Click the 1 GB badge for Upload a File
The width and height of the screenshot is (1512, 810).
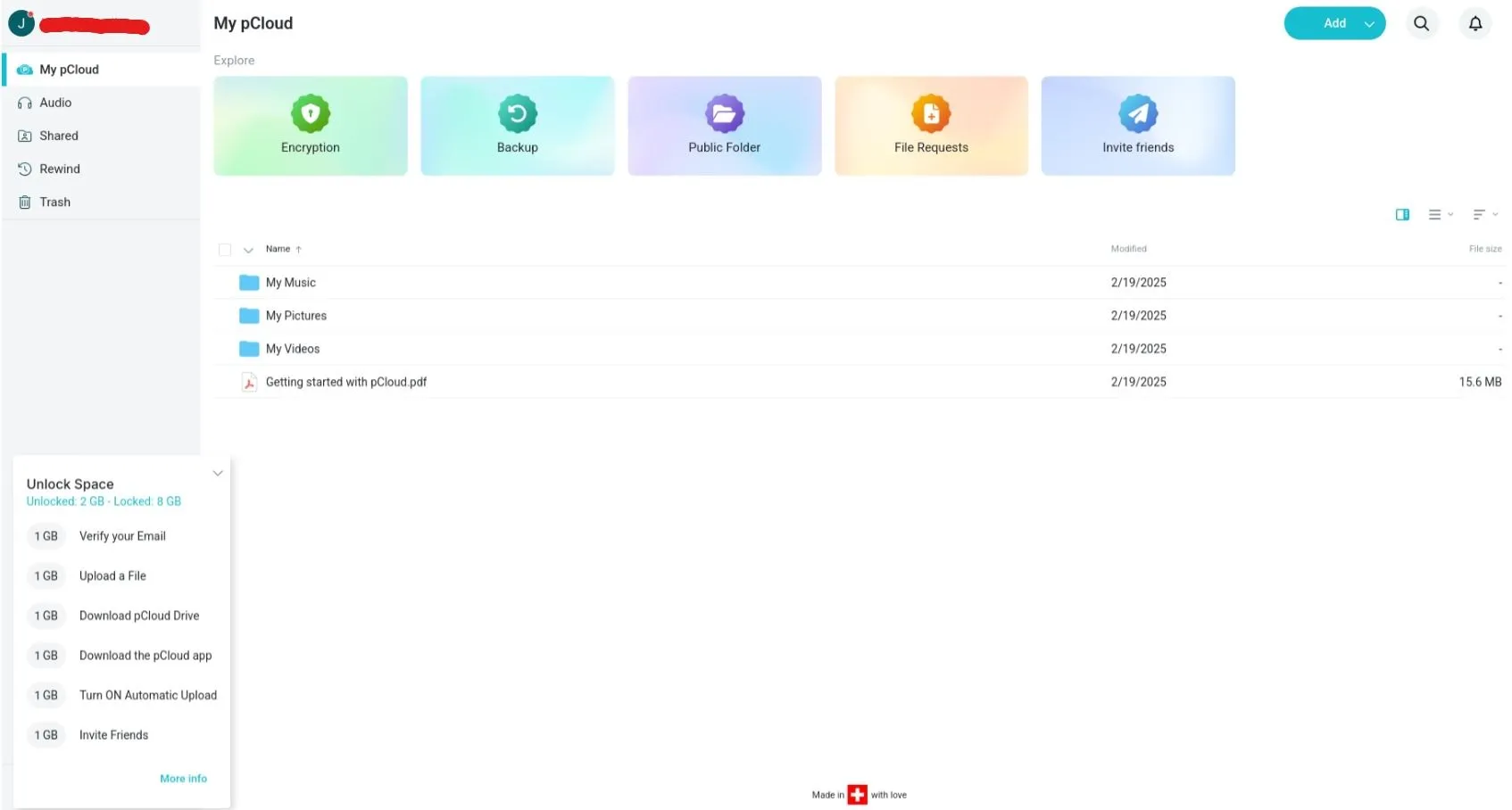click(x=46, y=576)
